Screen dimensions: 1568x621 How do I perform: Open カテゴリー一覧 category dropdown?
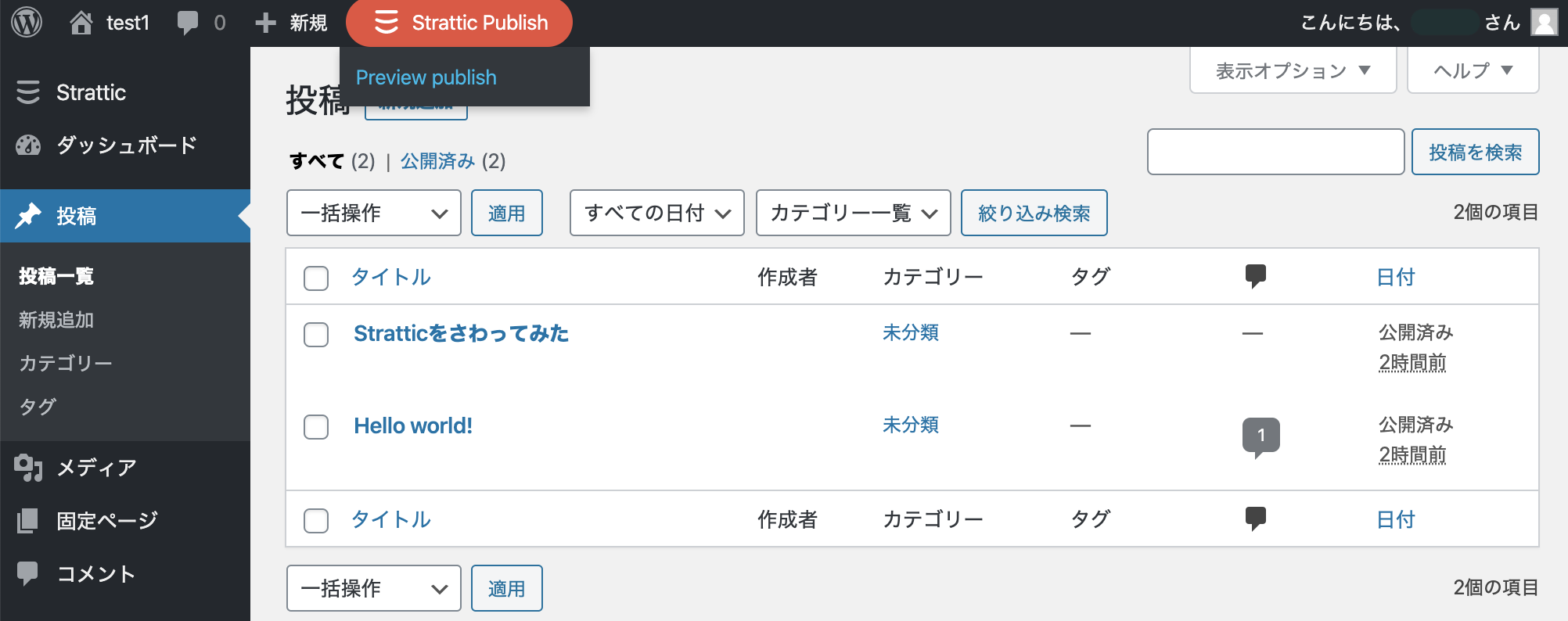coord(854,213)
